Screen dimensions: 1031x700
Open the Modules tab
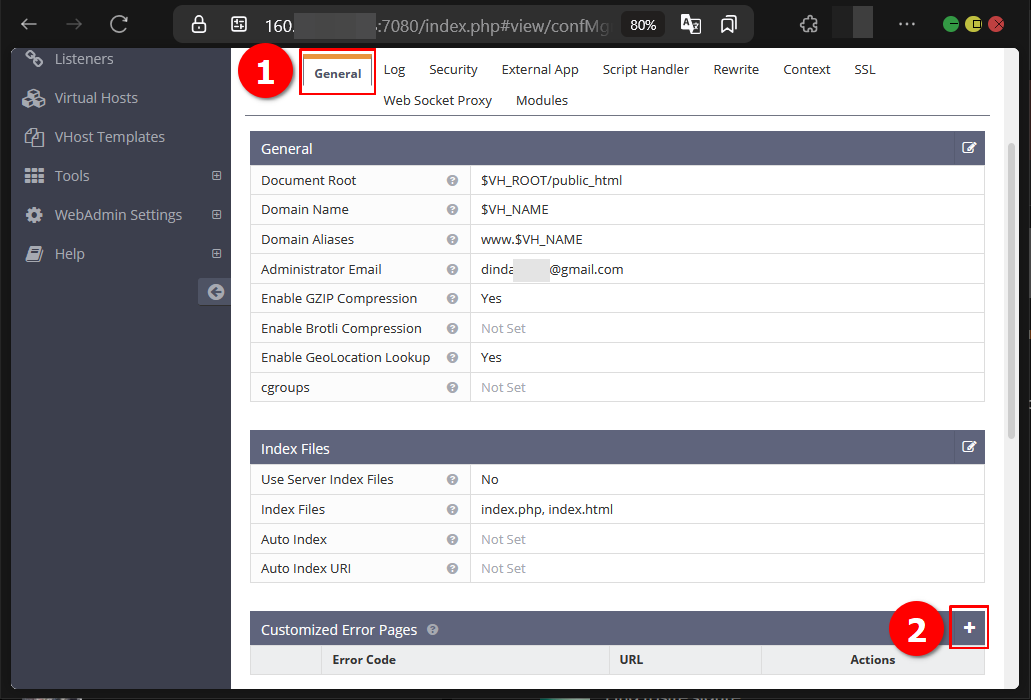pyautogui.click(x=542, y=101)
